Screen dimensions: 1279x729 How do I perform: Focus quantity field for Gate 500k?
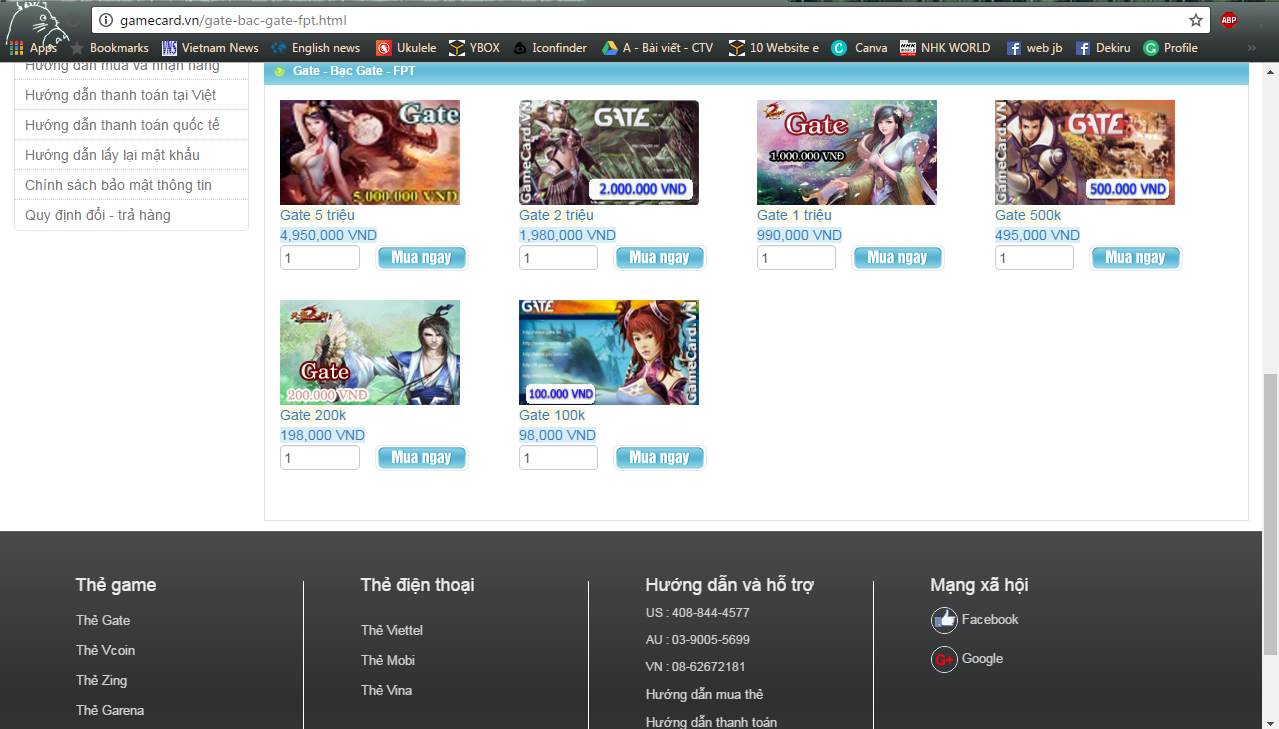coord(1034,258)
